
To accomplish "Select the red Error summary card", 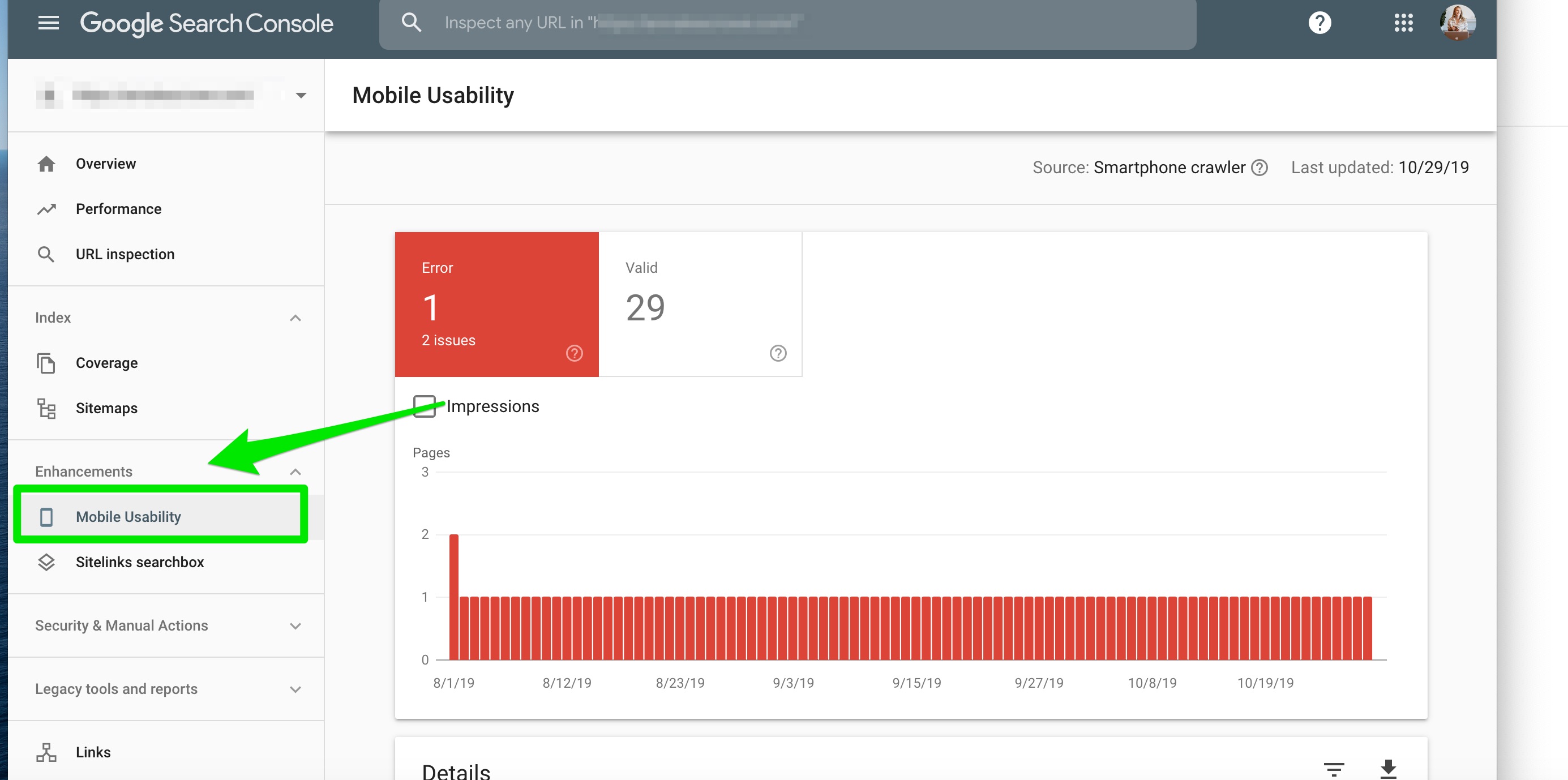I will [496, 305].
